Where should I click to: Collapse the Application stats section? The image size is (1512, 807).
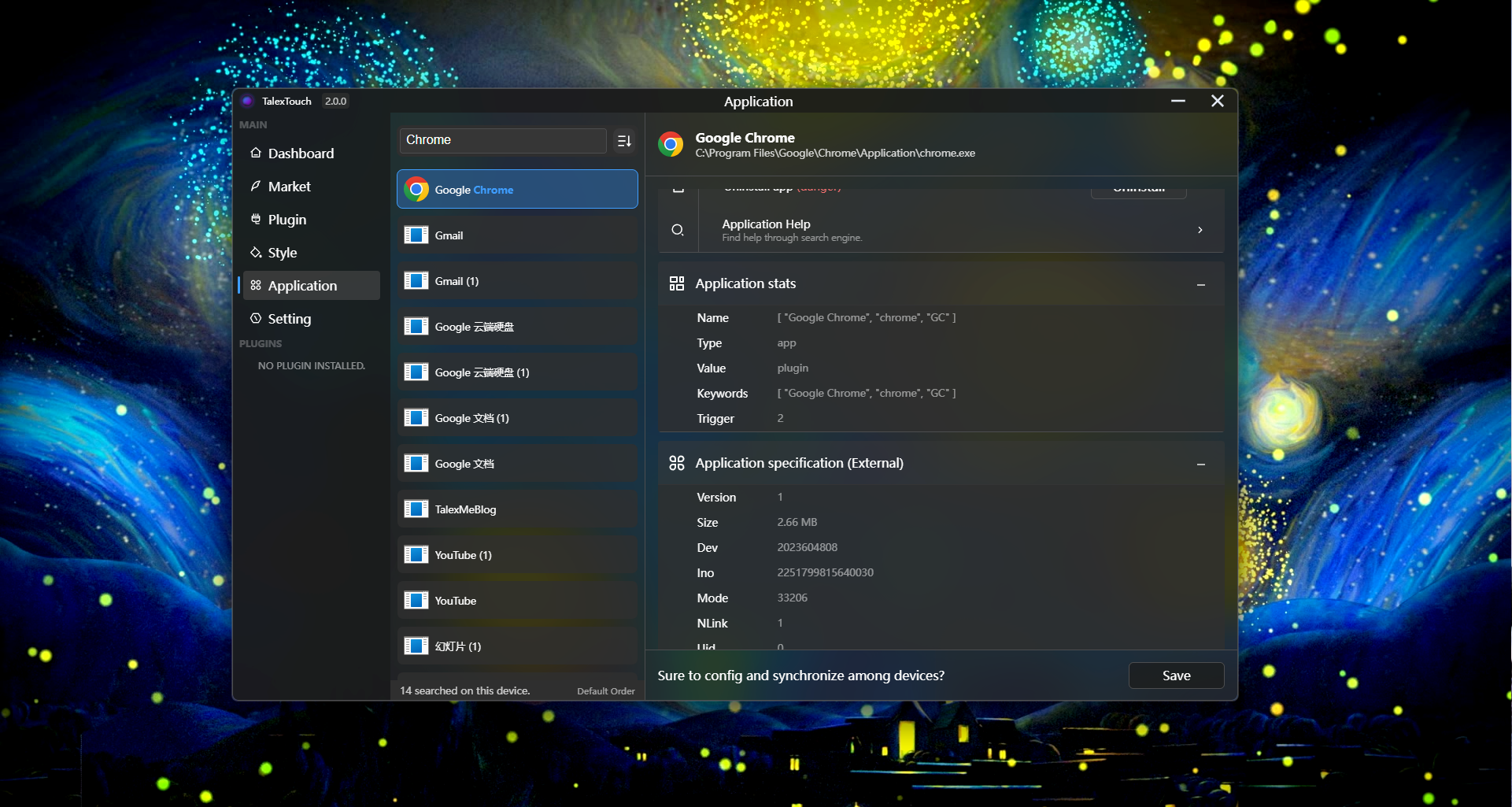(1201, 284)
